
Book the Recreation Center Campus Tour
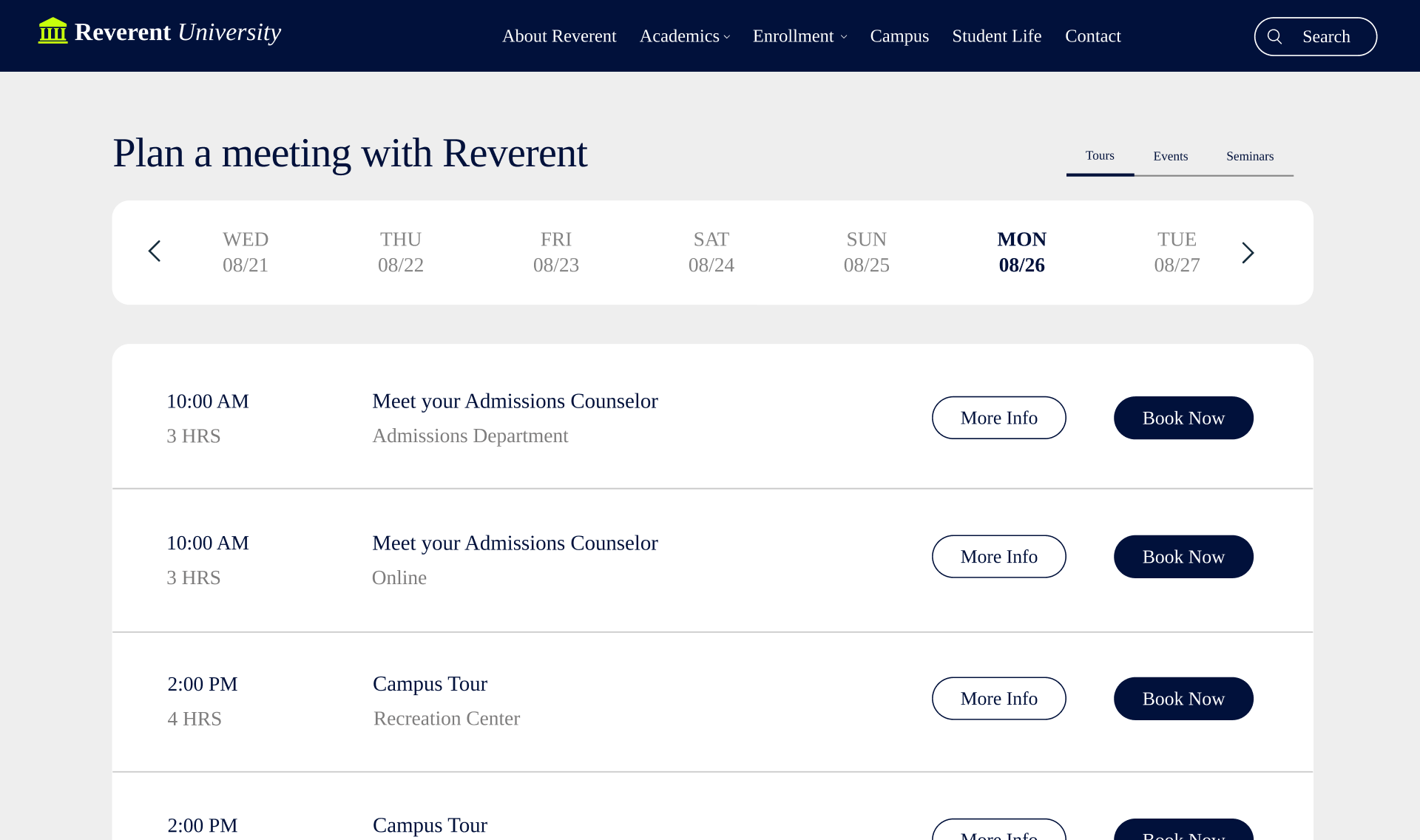coord(1183,699)
